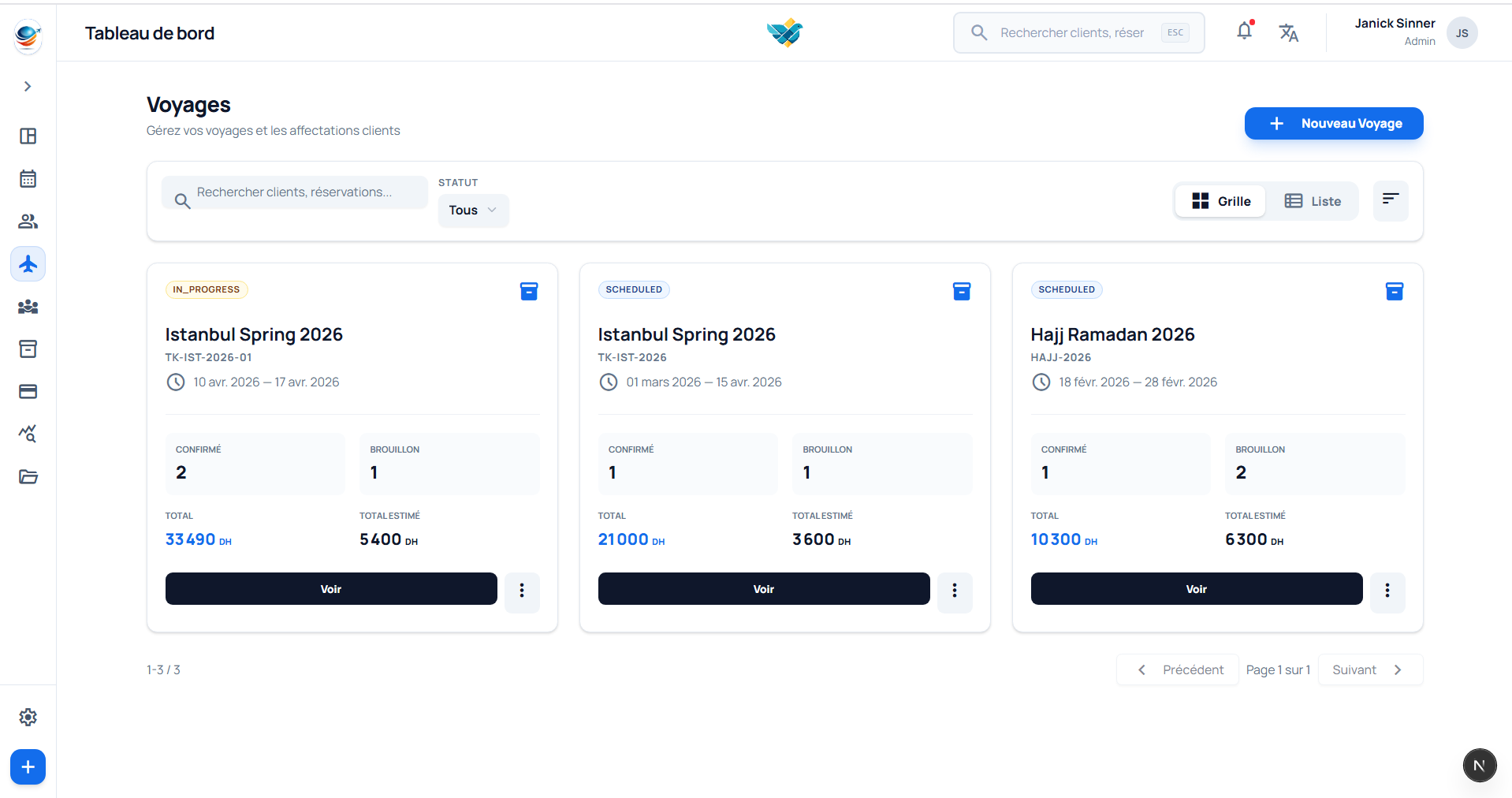Go to the Suivant page
The image size is (1512, 798).
[1369, 669]
